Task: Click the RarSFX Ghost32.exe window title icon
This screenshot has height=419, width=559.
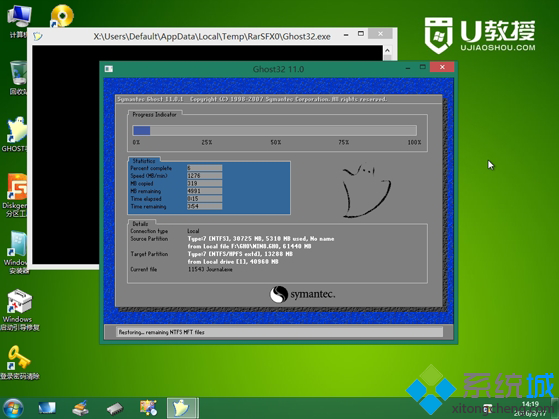Action: point(38,36)
